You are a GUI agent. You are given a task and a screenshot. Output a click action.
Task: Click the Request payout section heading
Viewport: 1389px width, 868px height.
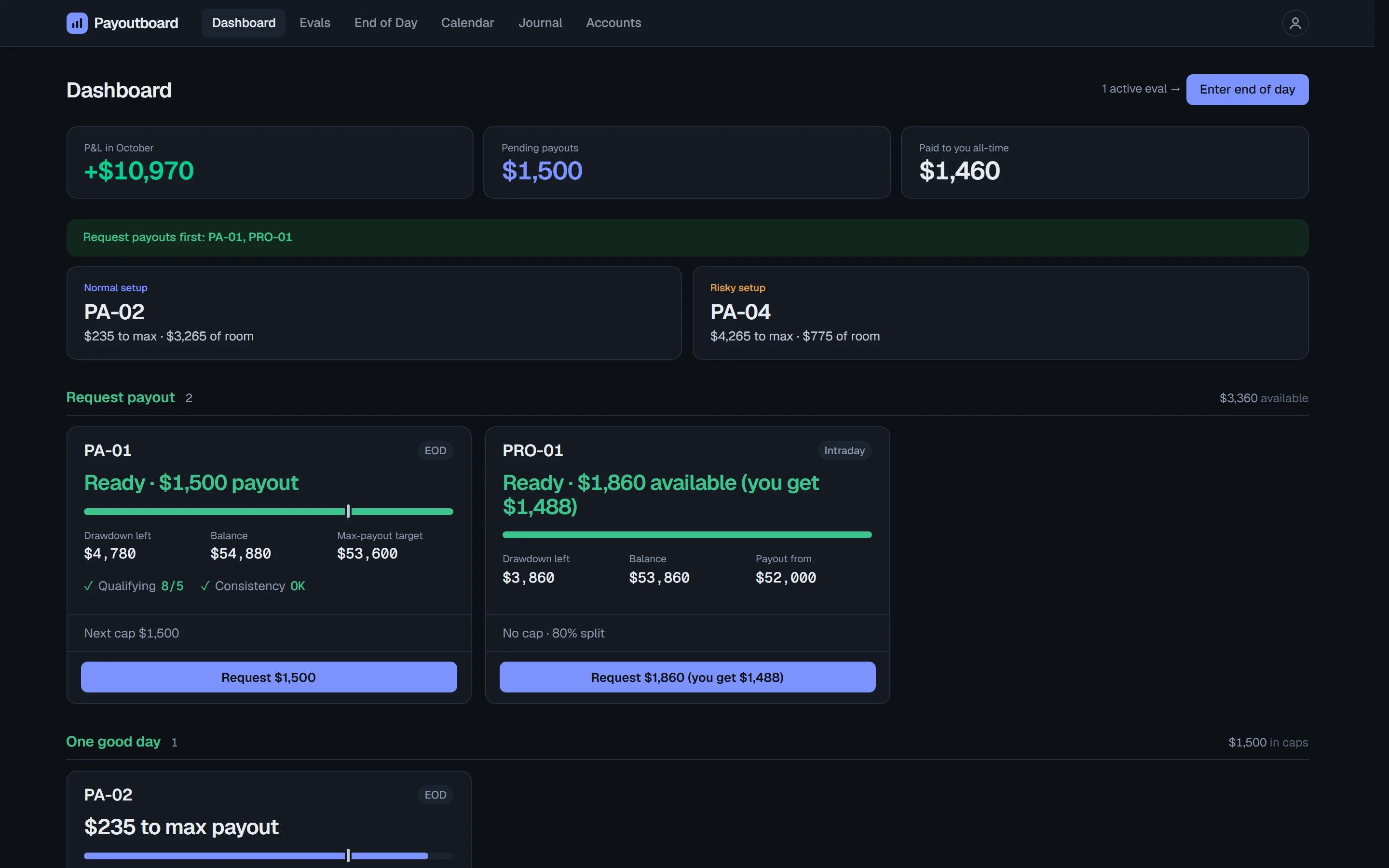click(121, 397)
